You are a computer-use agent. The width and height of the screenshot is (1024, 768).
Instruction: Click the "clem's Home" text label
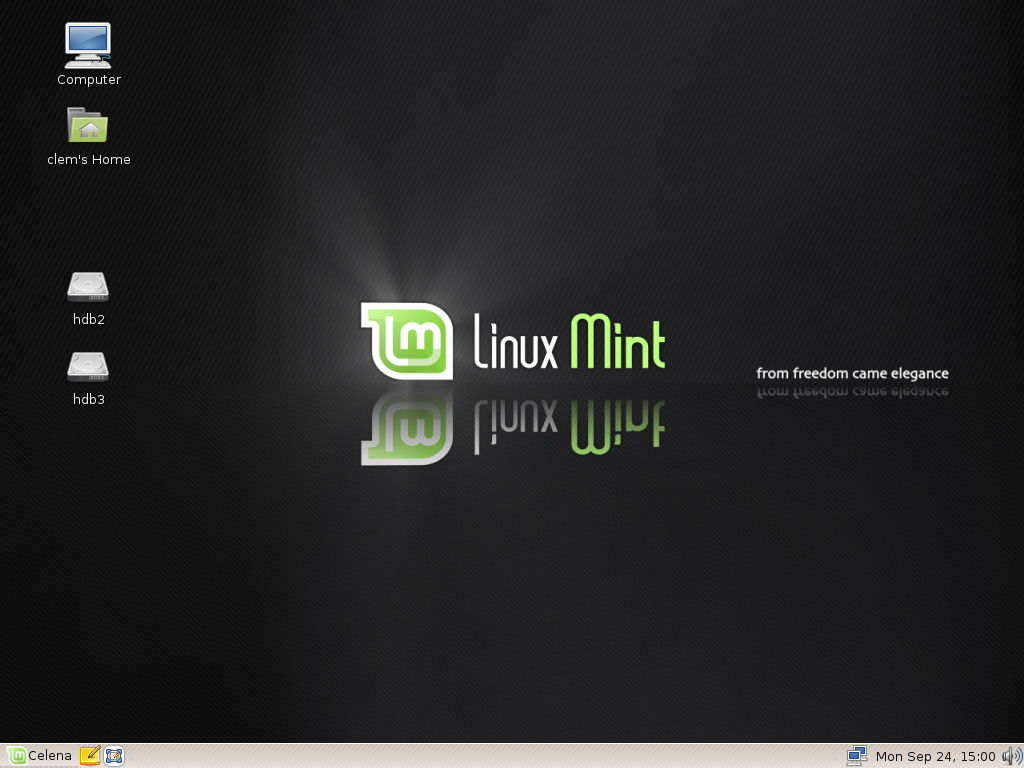click(x=89, y=160)
